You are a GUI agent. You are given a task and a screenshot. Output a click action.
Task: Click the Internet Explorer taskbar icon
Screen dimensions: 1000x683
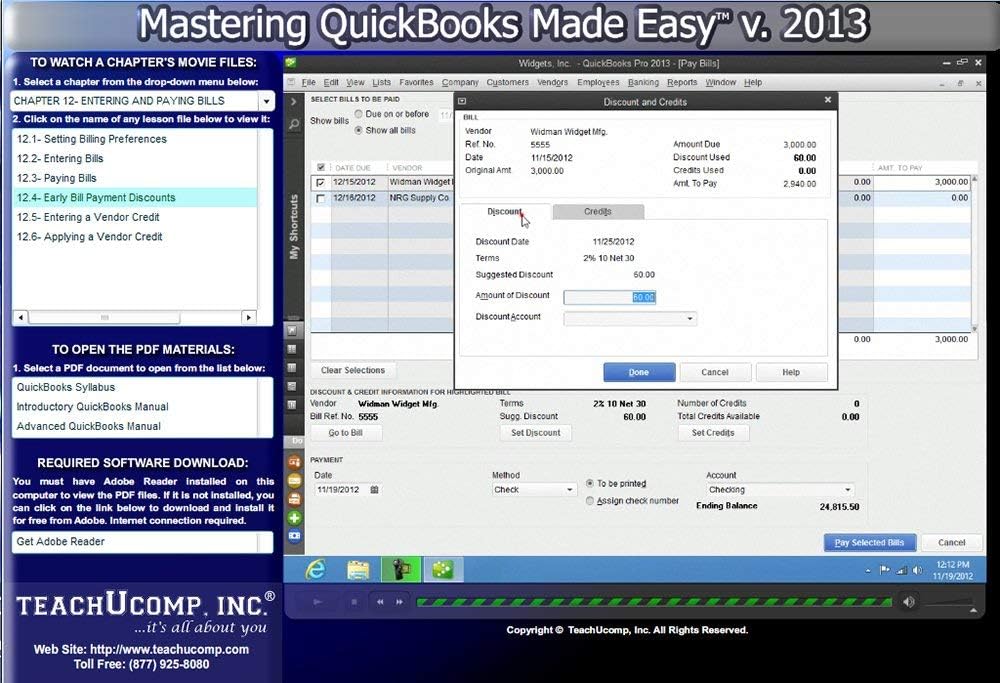coord(316,569)
